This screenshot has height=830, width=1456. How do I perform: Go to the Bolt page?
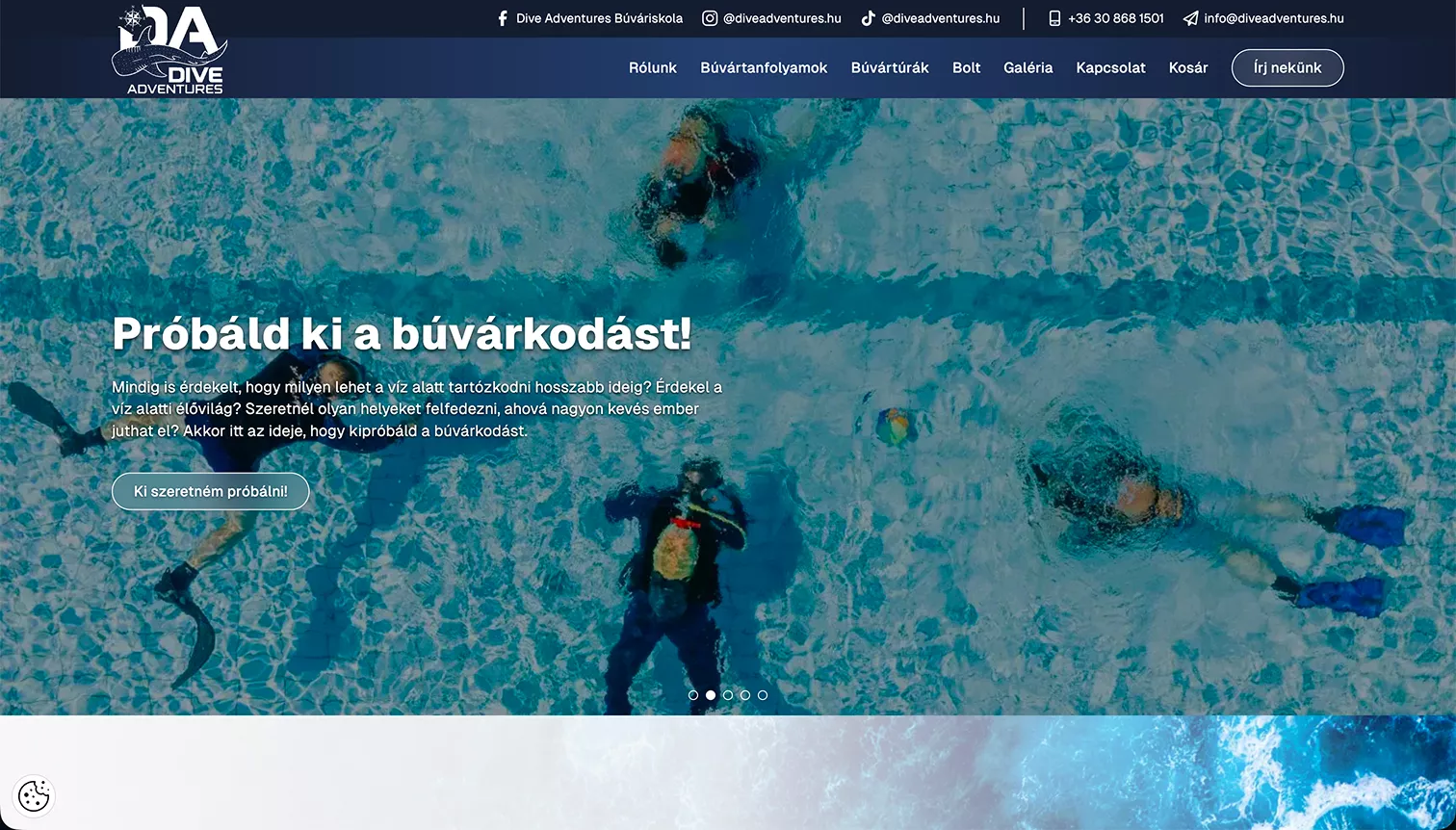(966, 67)
